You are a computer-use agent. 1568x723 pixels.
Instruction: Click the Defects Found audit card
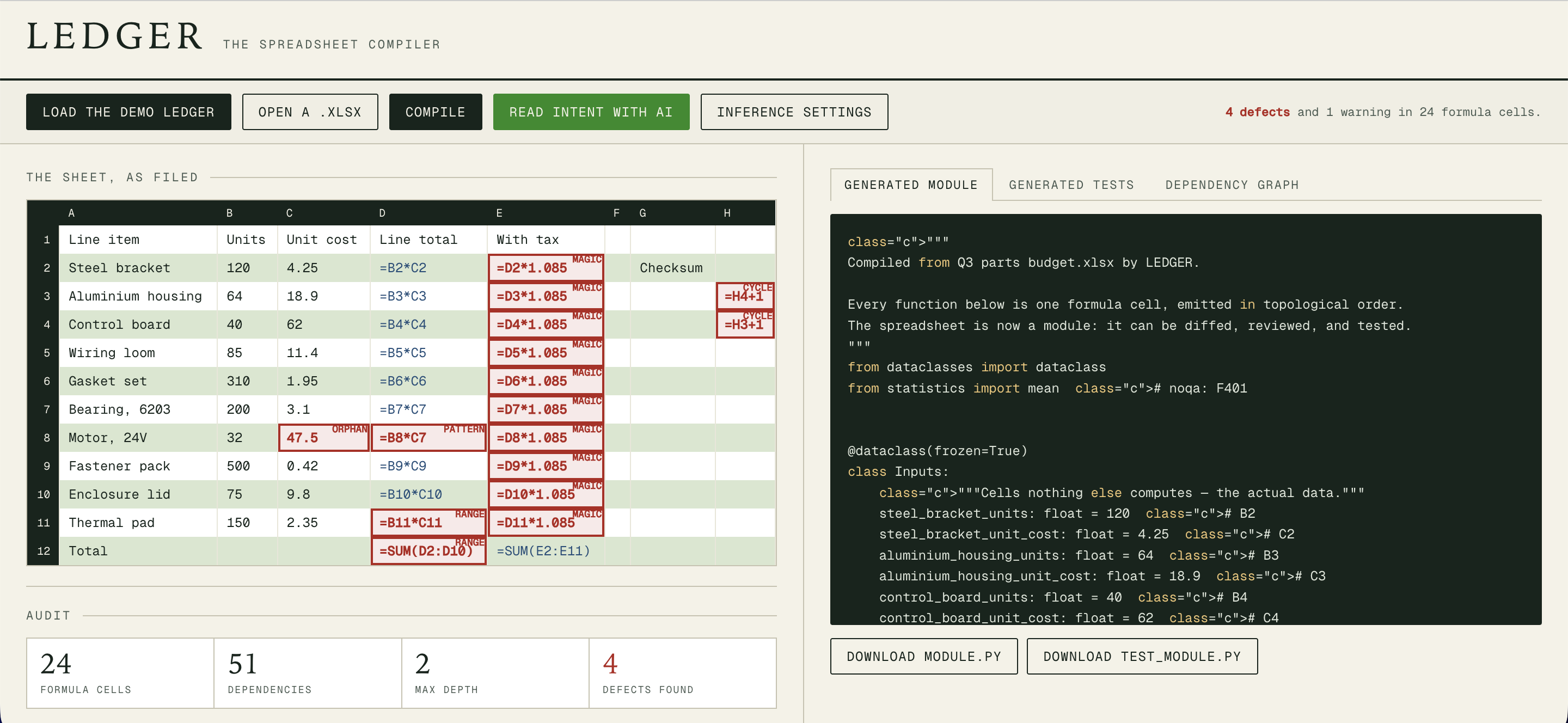(x=683, y=673)
